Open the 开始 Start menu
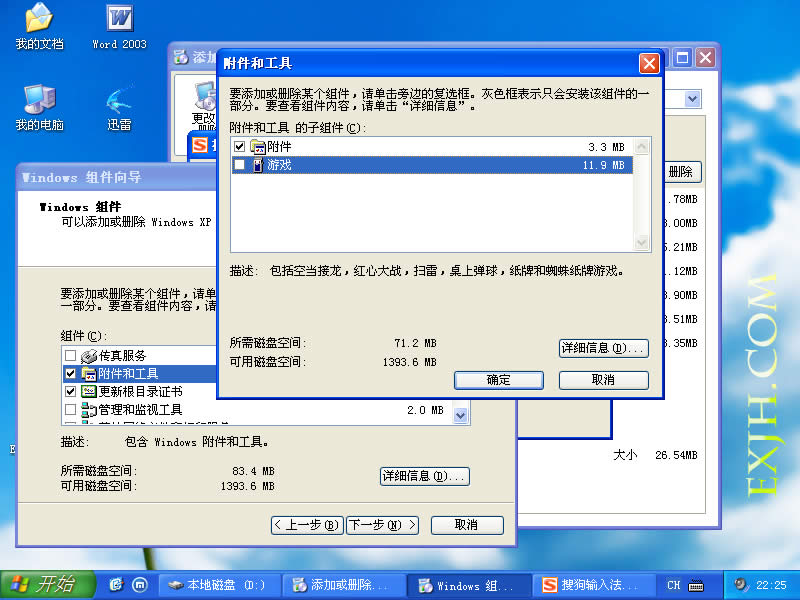Screen dimensions: 800x600 (48, 585)
